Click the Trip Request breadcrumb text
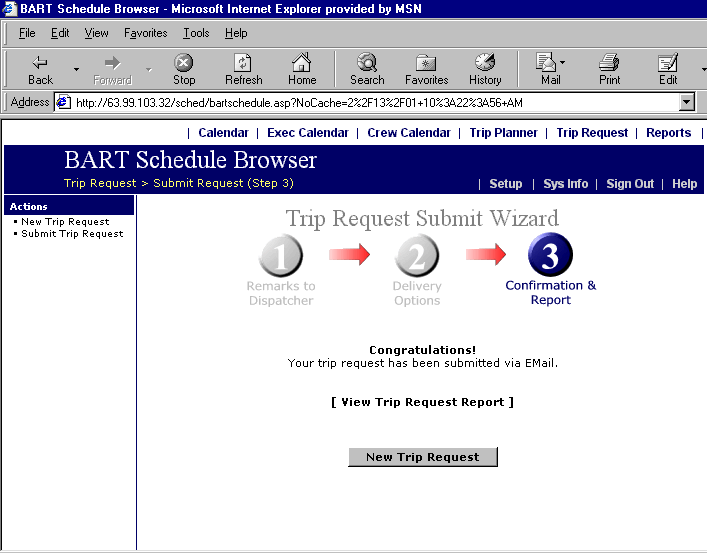 (x=100, y=183)
